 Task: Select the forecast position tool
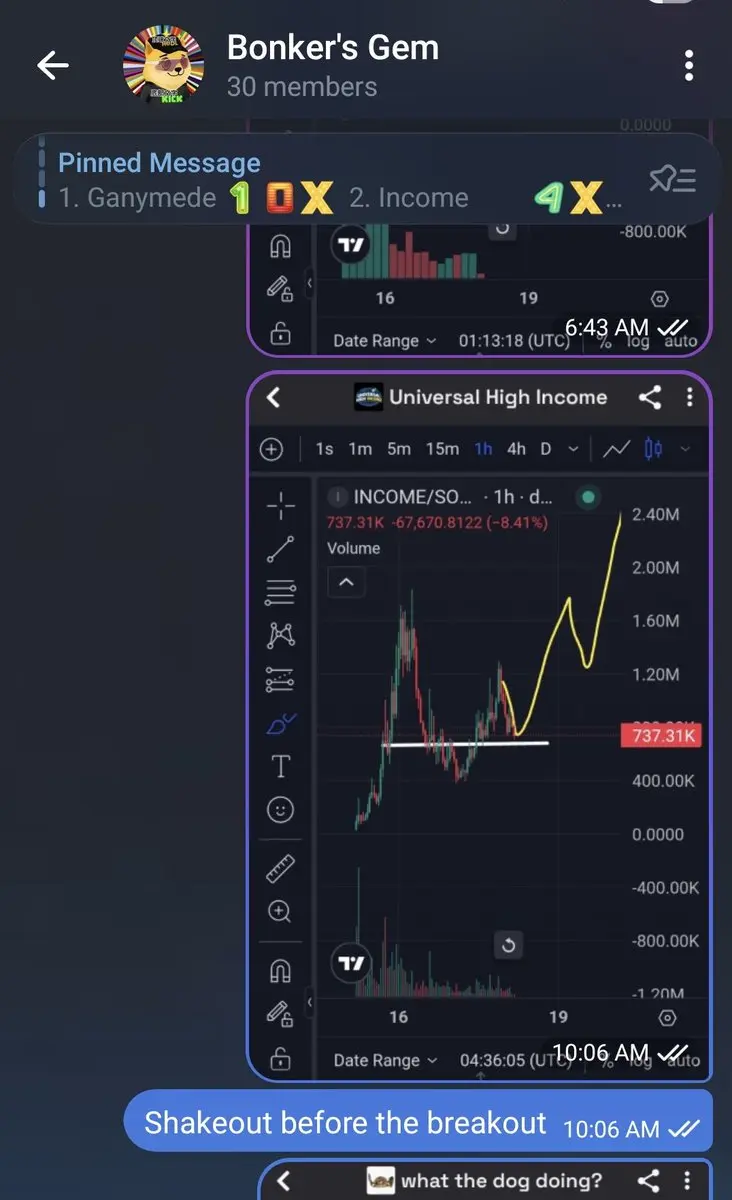[x=281, y=680]
